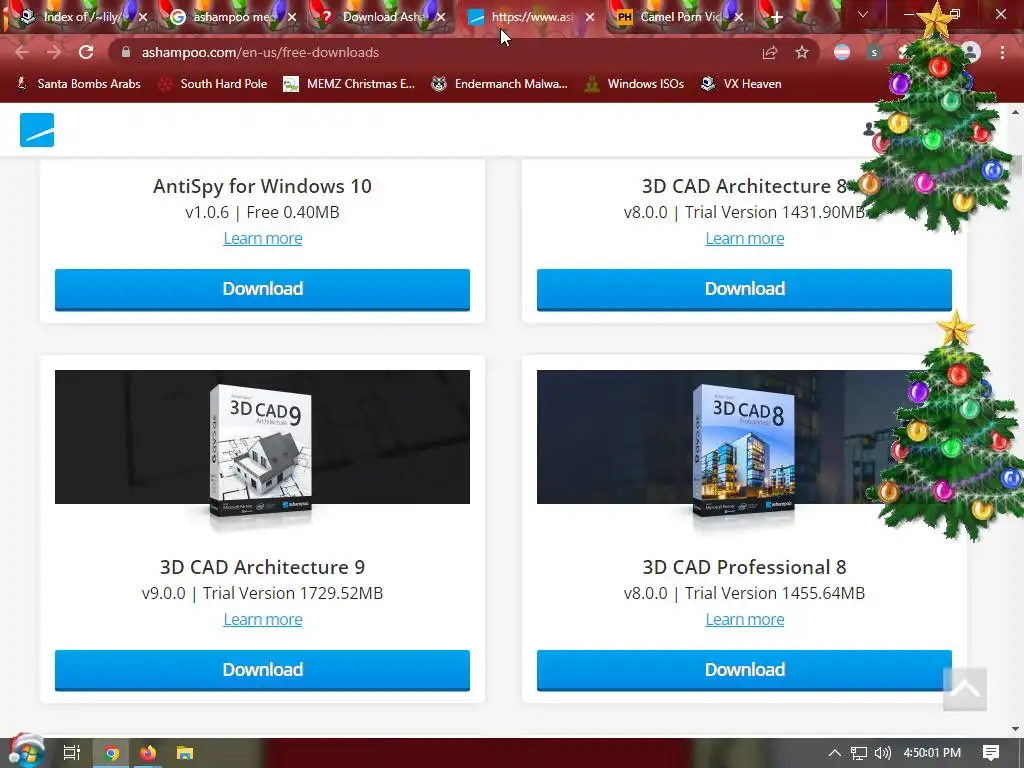Show hidden system tray icons
This screenshot has width=1024, height=768.
coord(835,753)
